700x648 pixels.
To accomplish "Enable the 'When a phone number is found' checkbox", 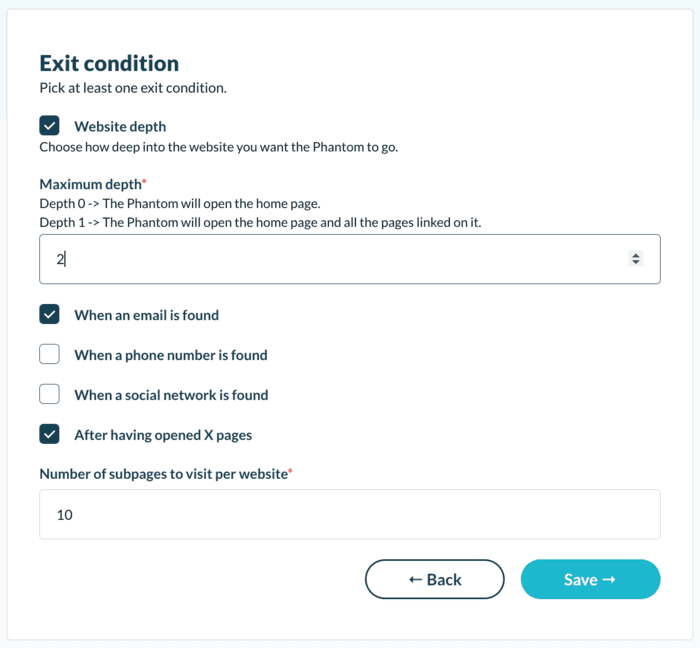I will 49,354.
